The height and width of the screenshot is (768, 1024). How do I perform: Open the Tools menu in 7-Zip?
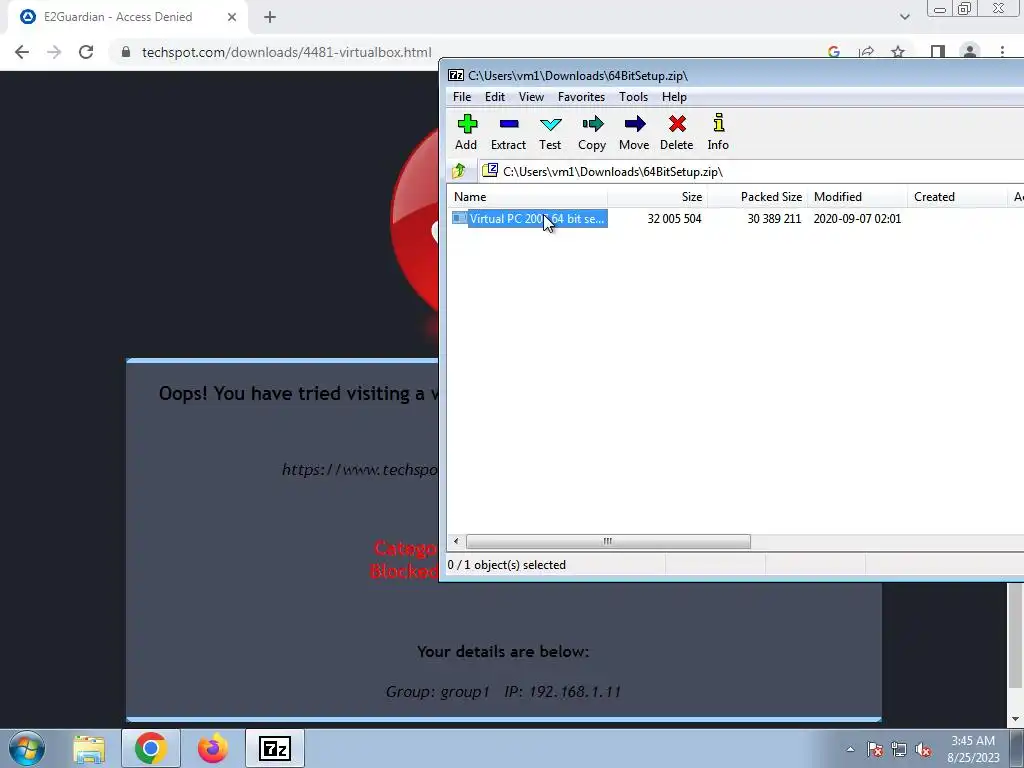[x=633, y=97]
